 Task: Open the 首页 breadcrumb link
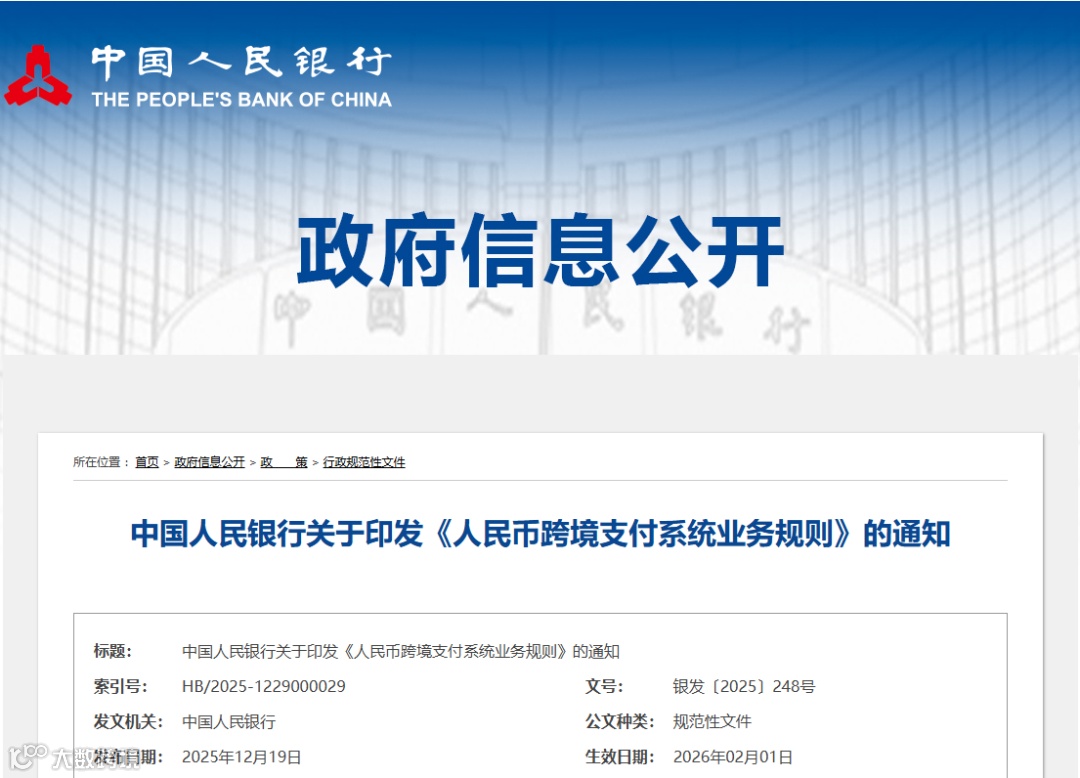pos(147,462)
